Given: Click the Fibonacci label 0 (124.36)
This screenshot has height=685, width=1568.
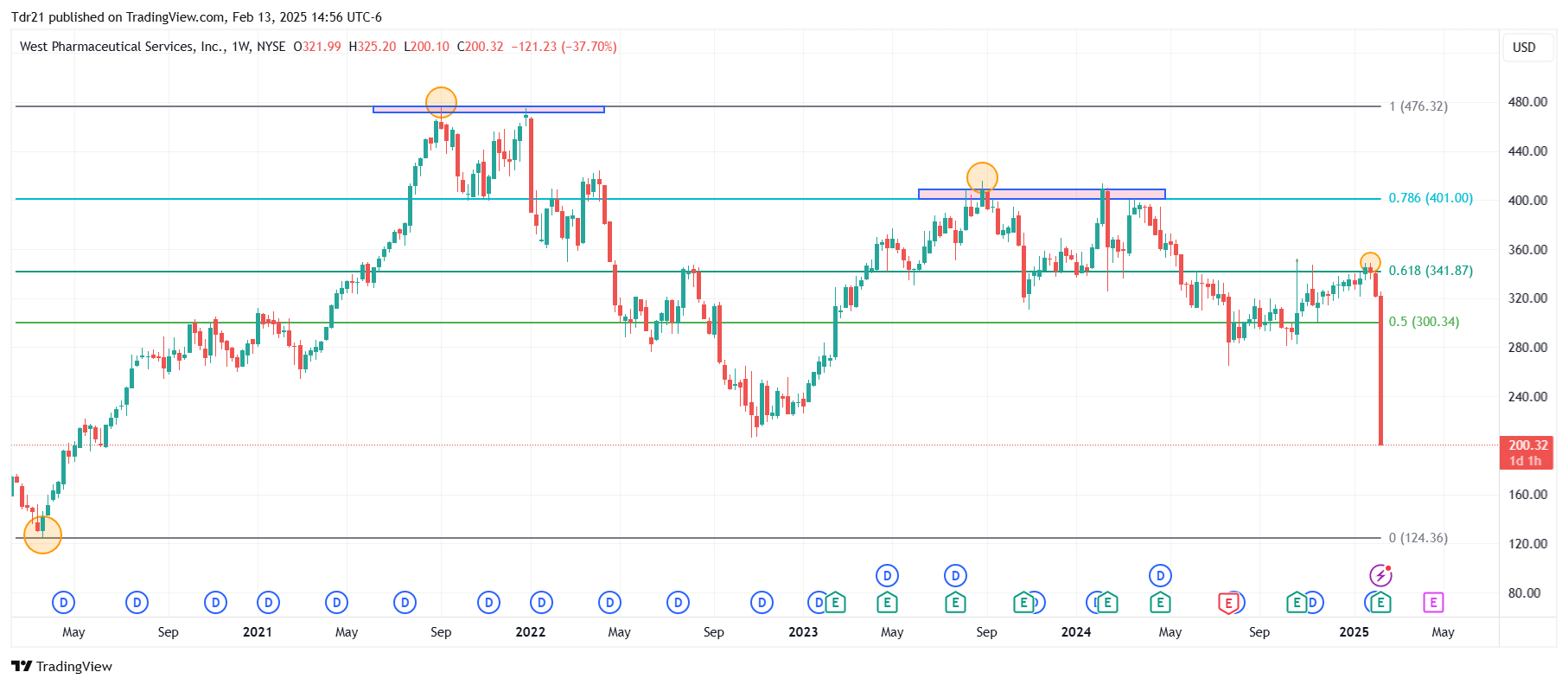Looking at the screenshot, I should (x=1418, y=538).
